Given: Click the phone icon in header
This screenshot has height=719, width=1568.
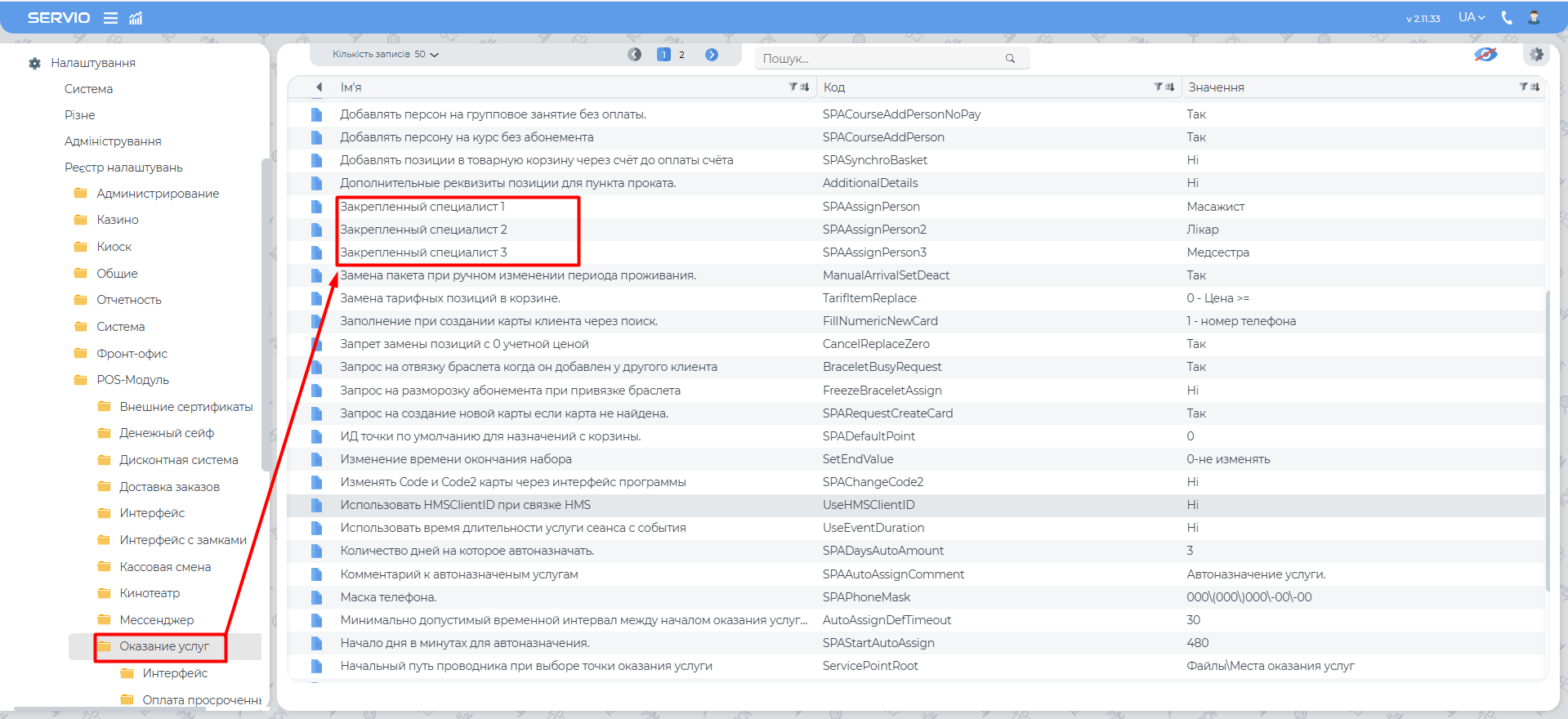Looking at the screenshot, I should pos(1507,17).
